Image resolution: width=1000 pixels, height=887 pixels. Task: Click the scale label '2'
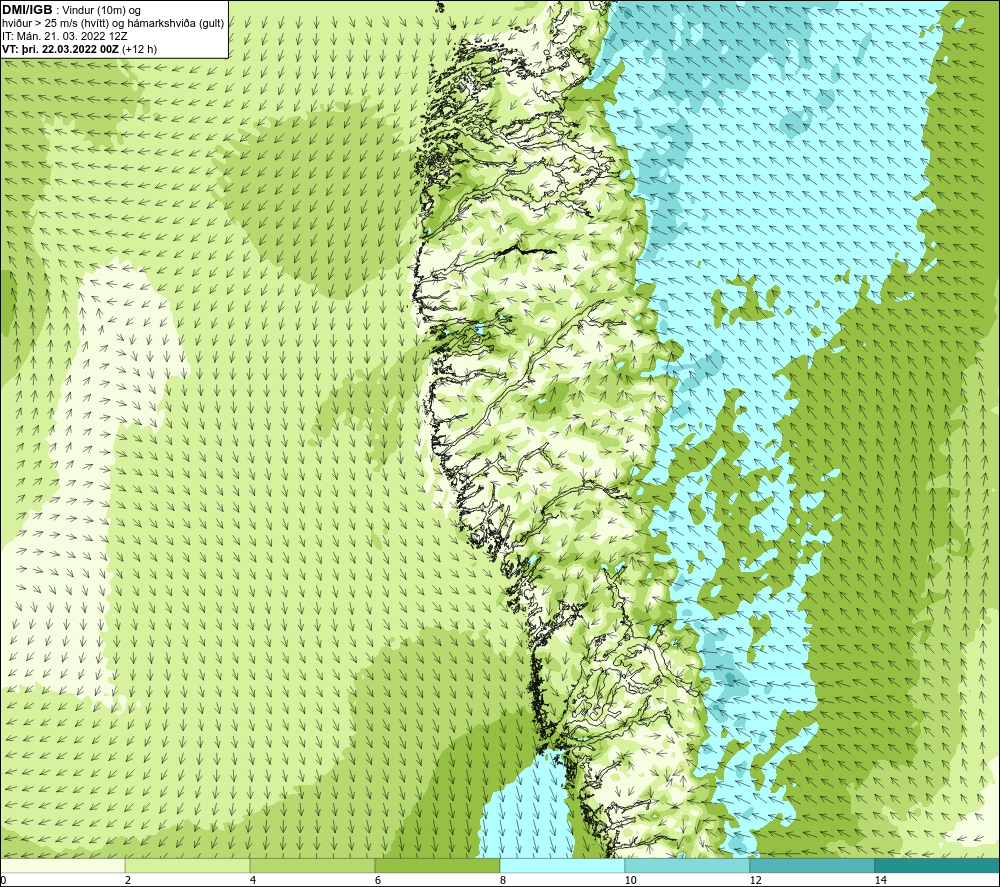(128, 881)
